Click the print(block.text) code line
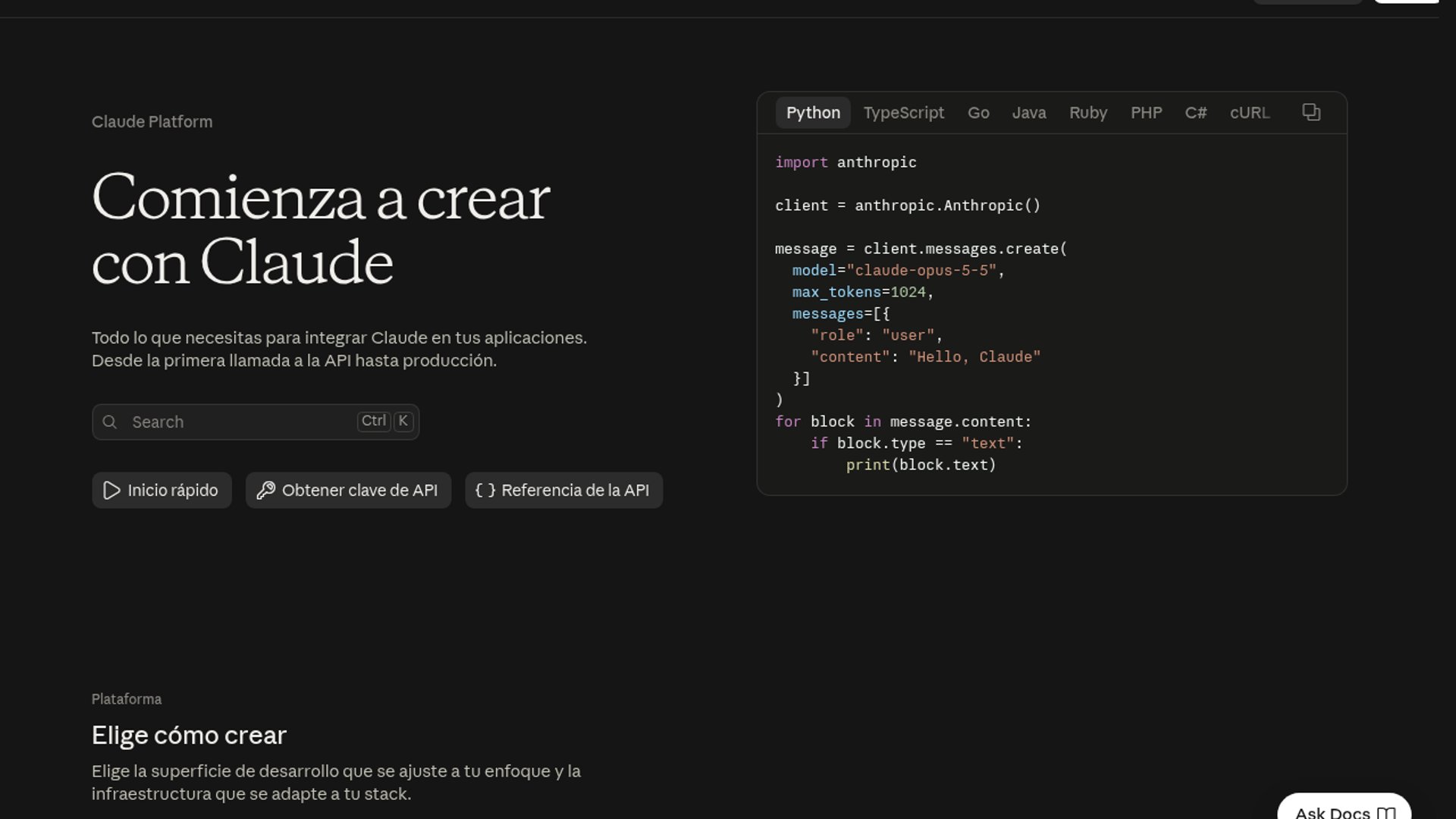Image resolution: width=1456 pixels, height=819 pixels. click(x=921, y=465)
